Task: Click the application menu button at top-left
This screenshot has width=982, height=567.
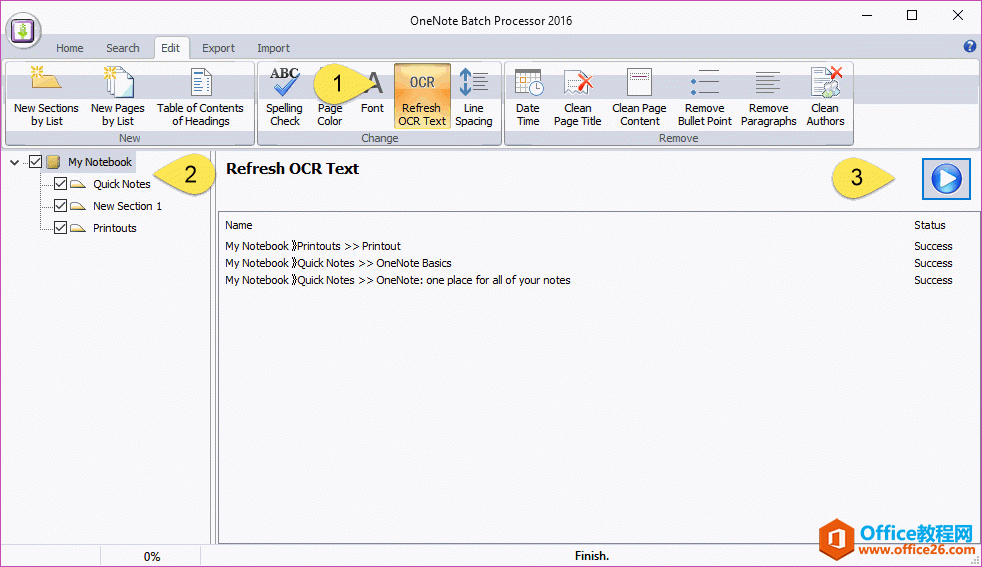Action: click(x=23, y=32)
